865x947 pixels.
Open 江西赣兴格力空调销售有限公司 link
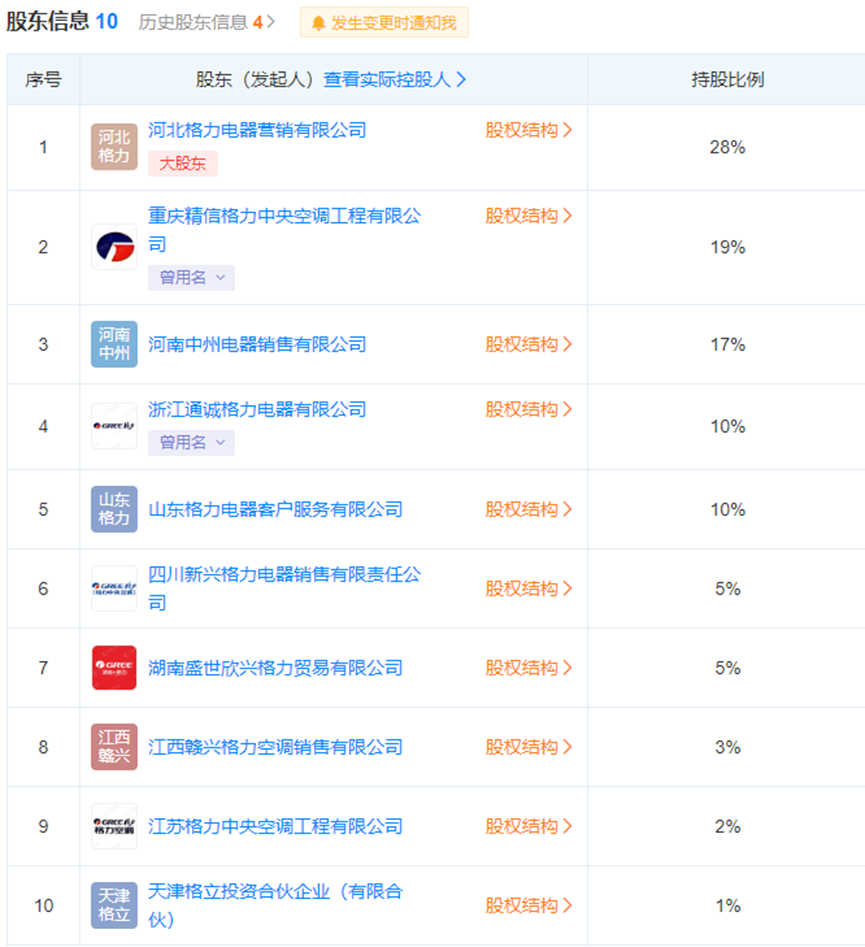click(275, 746)
